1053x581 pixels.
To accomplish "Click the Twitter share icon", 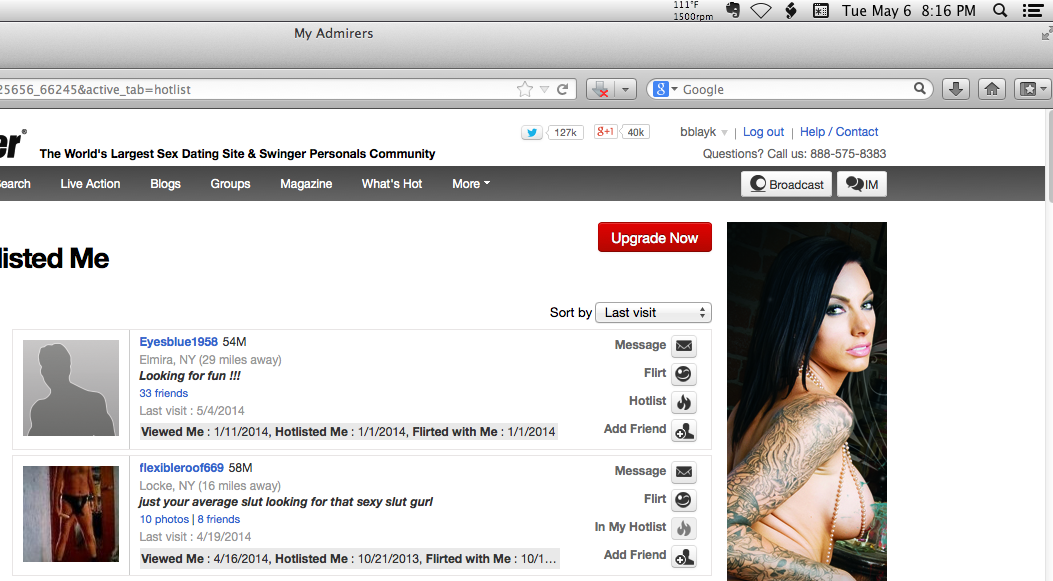I will click(x=531, y=132).
